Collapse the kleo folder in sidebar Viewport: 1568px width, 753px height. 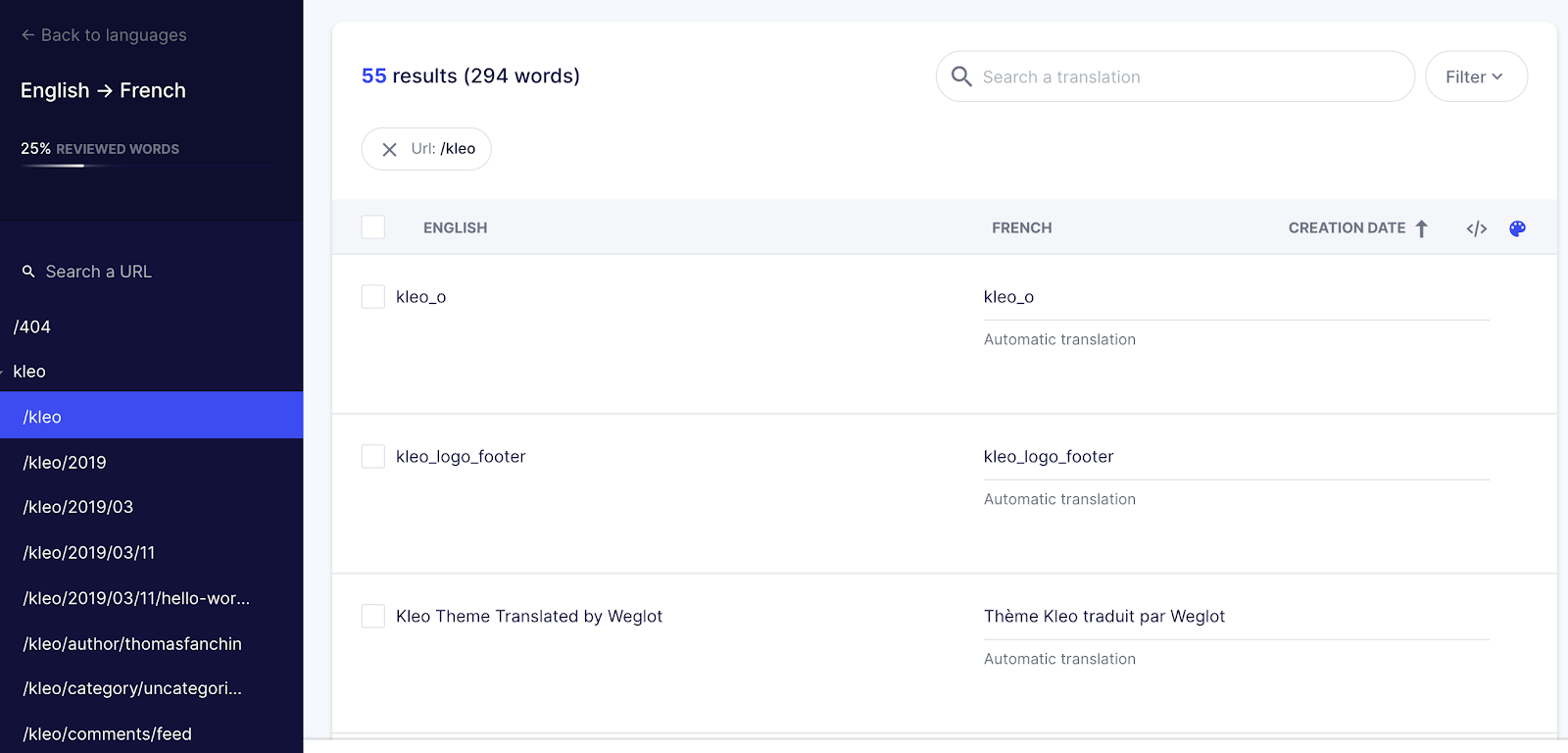4,373
